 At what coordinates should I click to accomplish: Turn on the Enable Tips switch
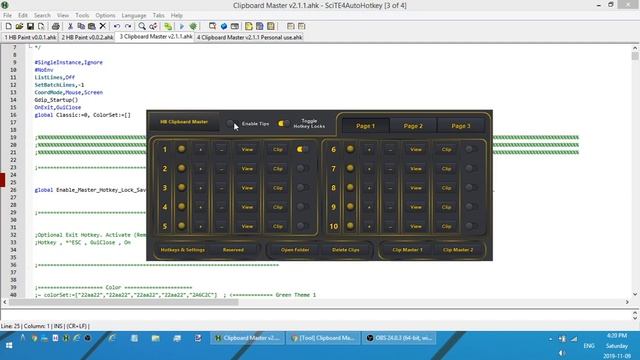[232, 123]
